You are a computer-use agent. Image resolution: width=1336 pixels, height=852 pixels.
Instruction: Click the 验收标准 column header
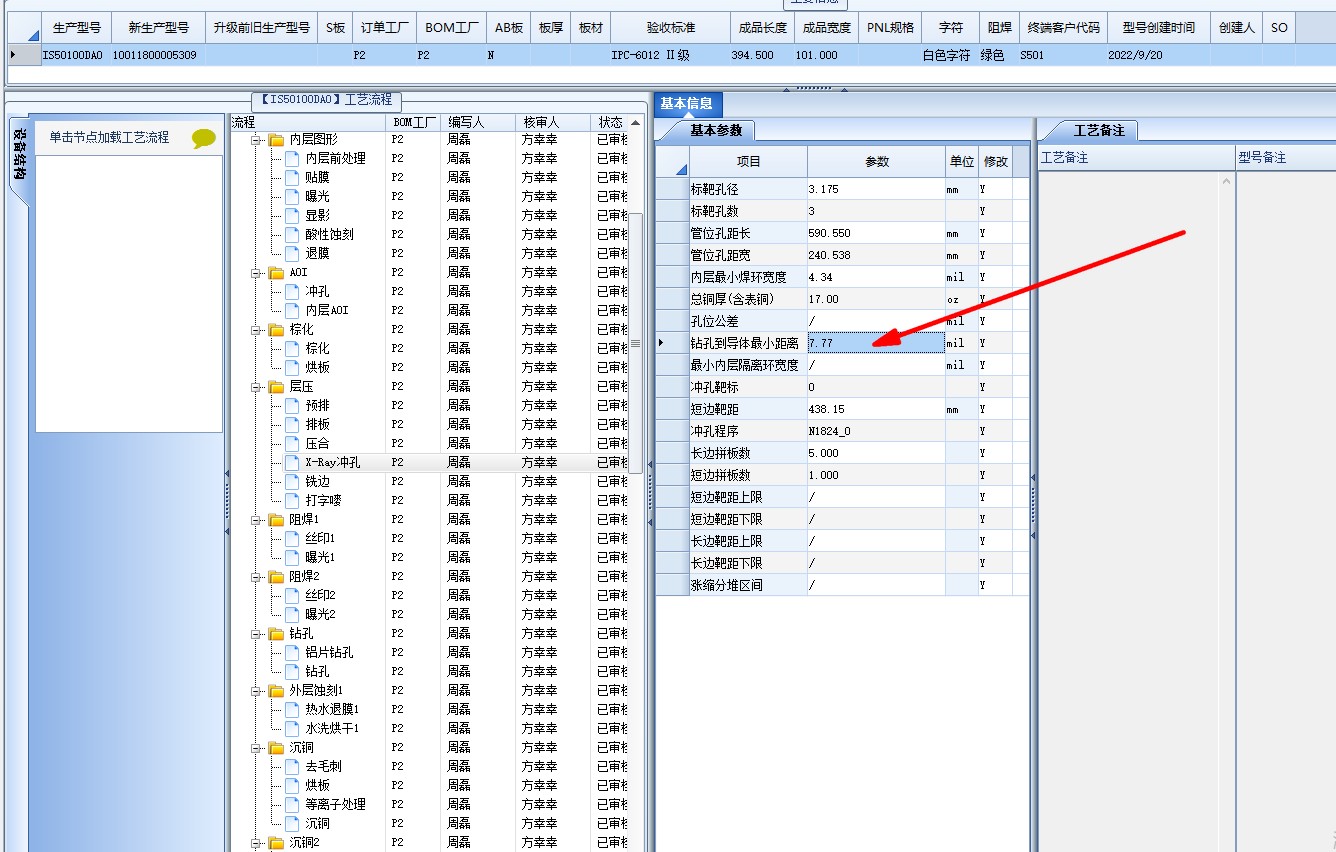click(671, 28)
